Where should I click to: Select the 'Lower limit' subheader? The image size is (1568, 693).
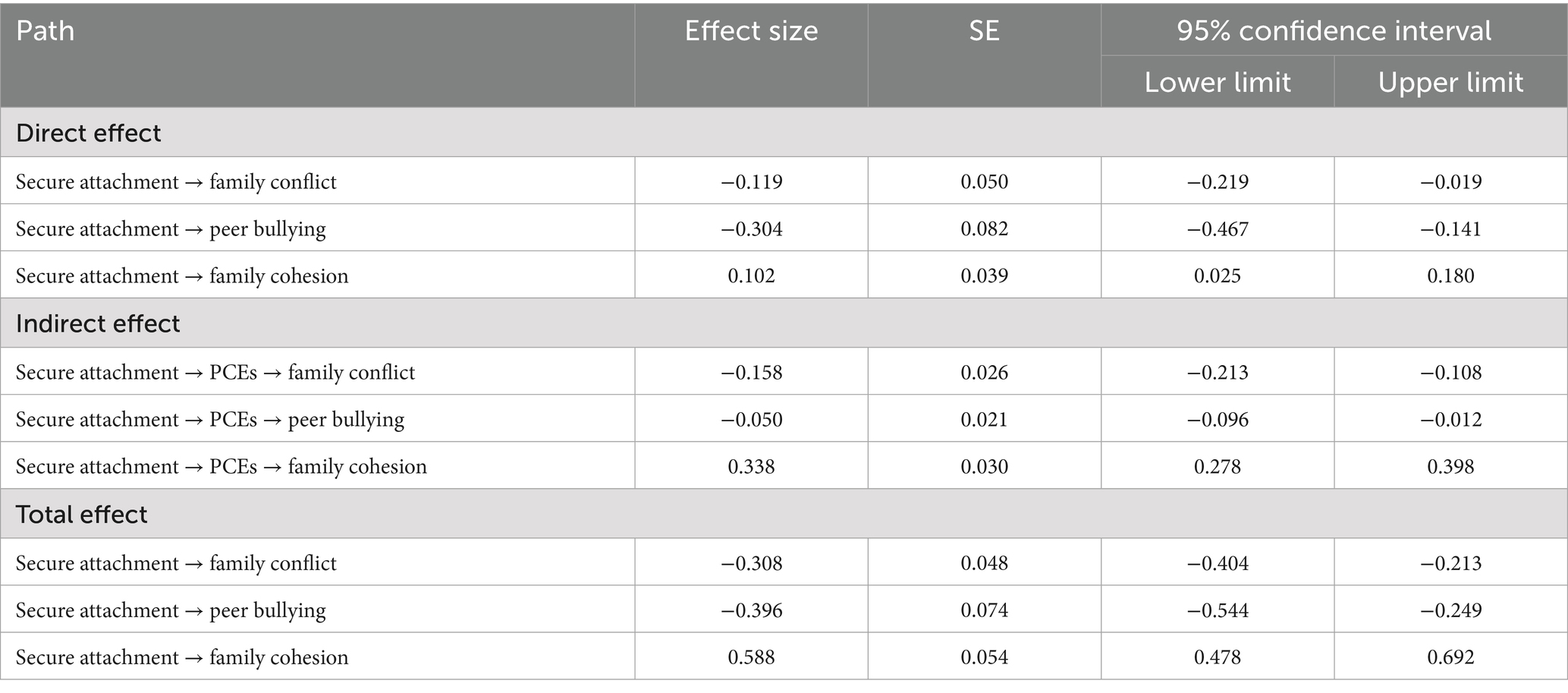tap(1218, 82)
